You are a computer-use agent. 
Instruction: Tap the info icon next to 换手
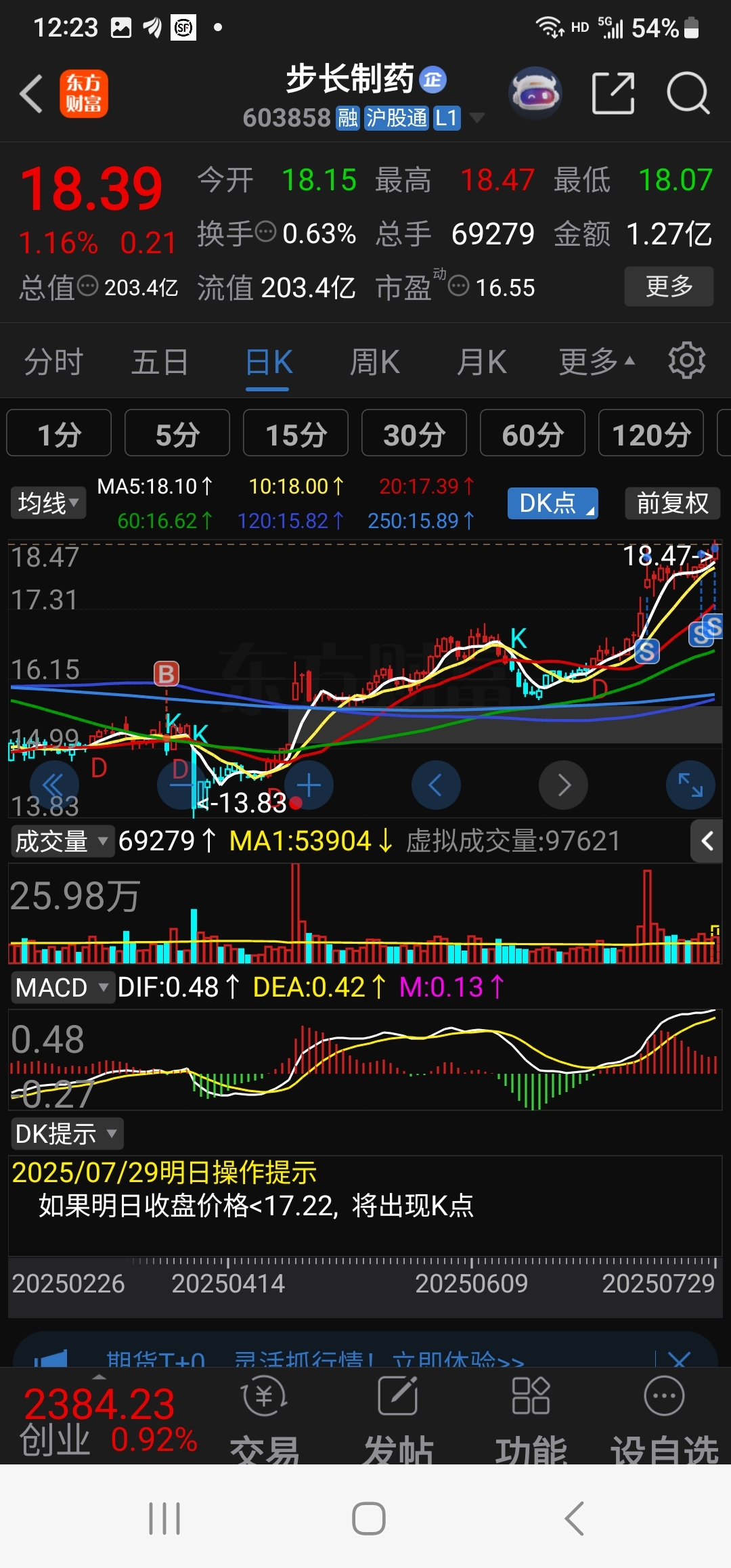[x=266, y=232]
